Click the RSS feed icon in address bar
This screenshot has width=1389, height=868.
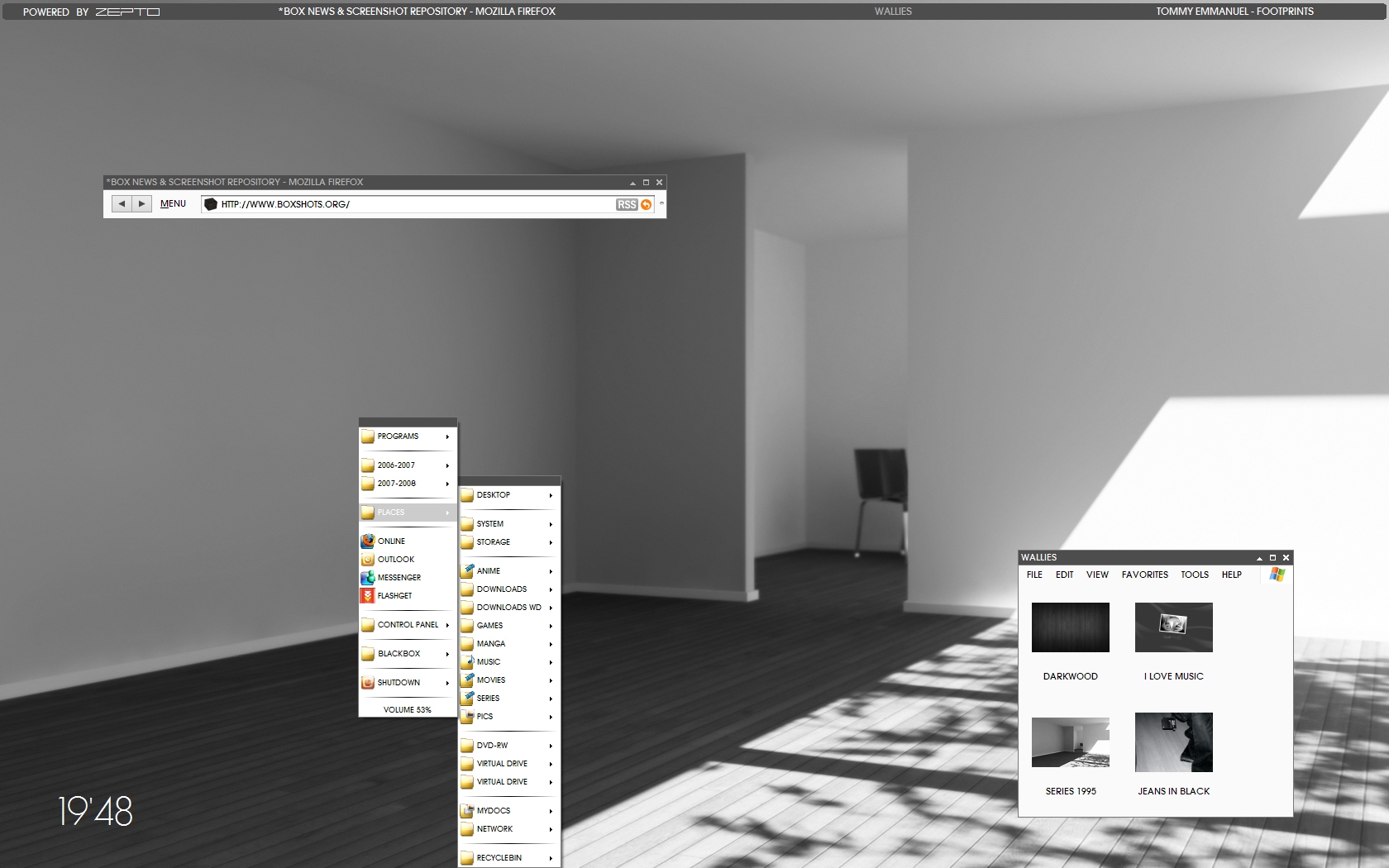click(x=627, y=204)
